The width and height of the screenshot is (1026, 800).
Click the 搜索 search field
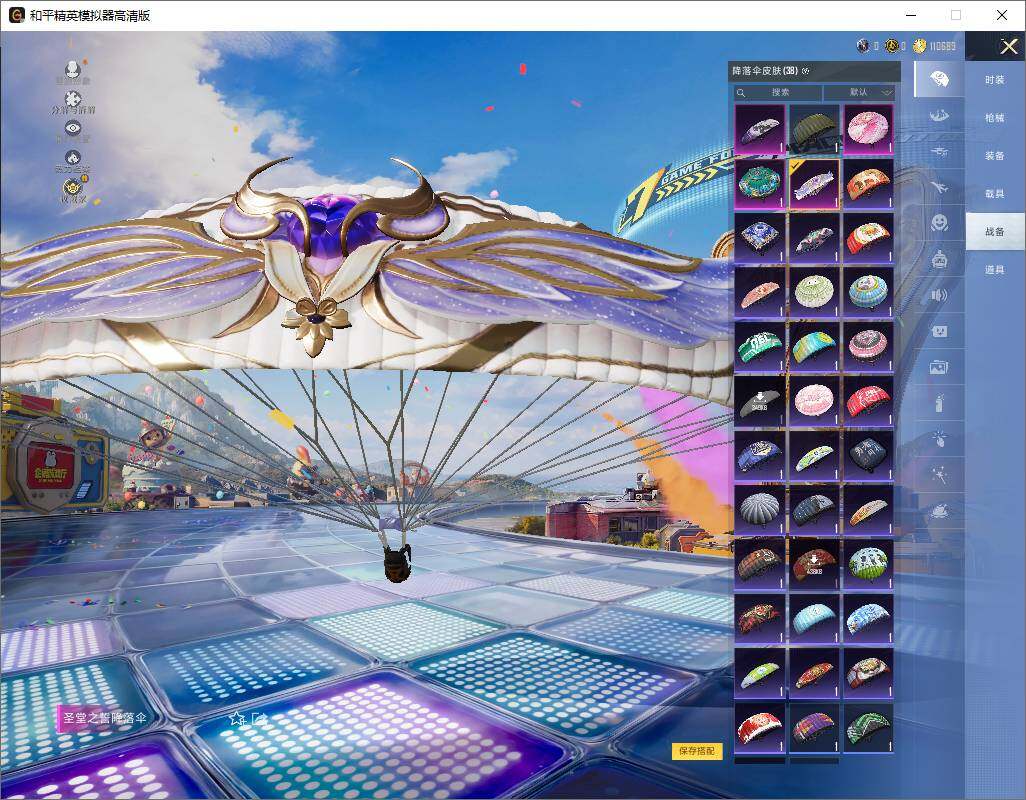(x=778, y=92)
